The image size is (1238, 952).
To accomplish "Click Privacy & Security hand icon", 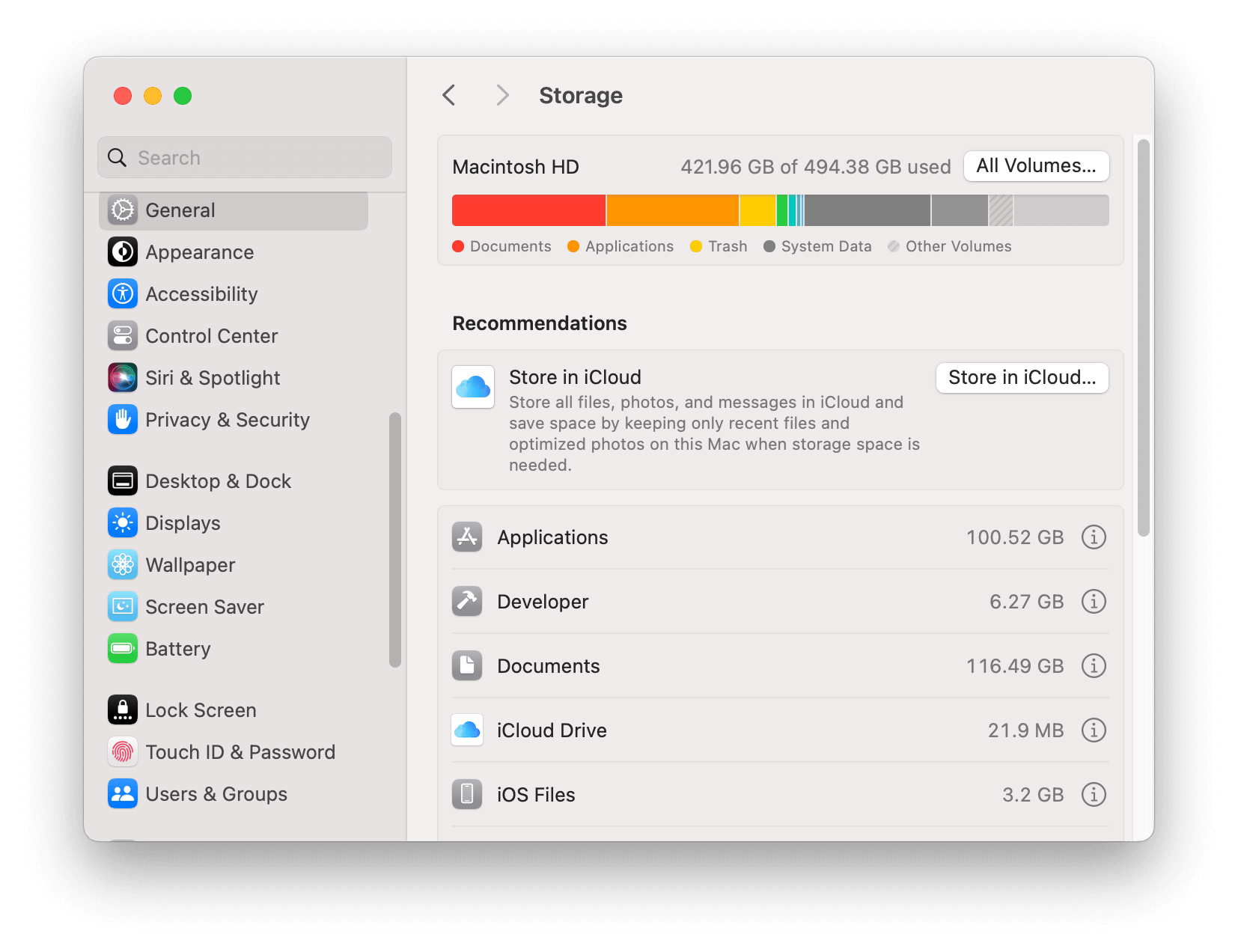I will tap(123, 420).
